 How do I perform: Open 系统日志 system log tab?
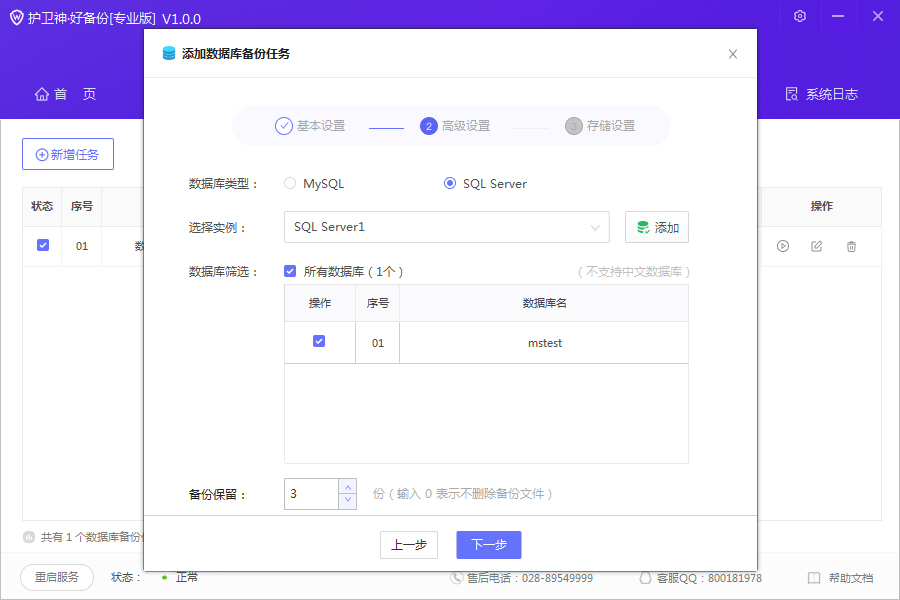pos(821,94)
